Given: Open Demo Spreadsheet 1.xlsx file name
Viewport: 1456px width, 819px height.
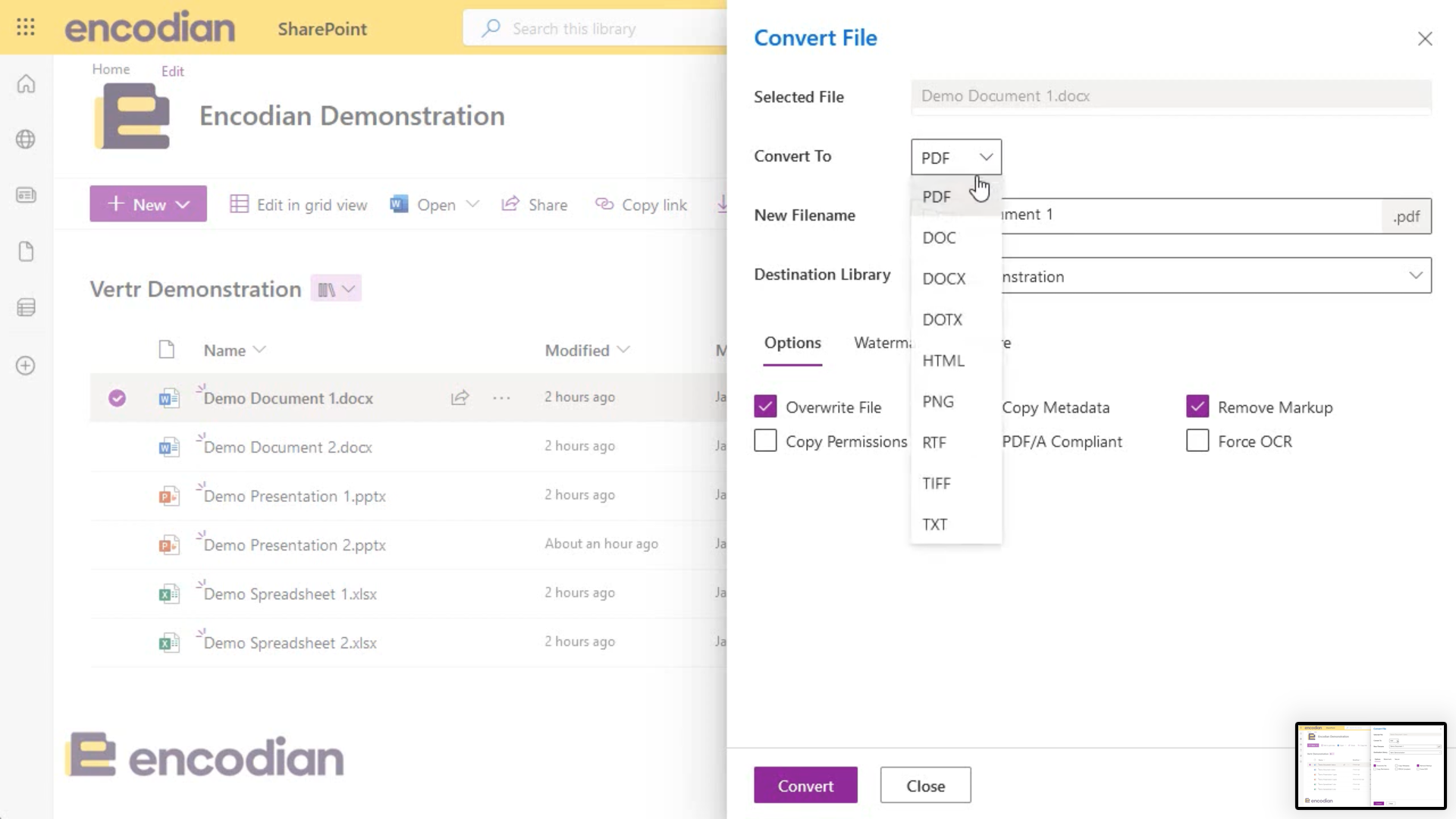Looking at the screenshot, I should (x=290, y=595).
